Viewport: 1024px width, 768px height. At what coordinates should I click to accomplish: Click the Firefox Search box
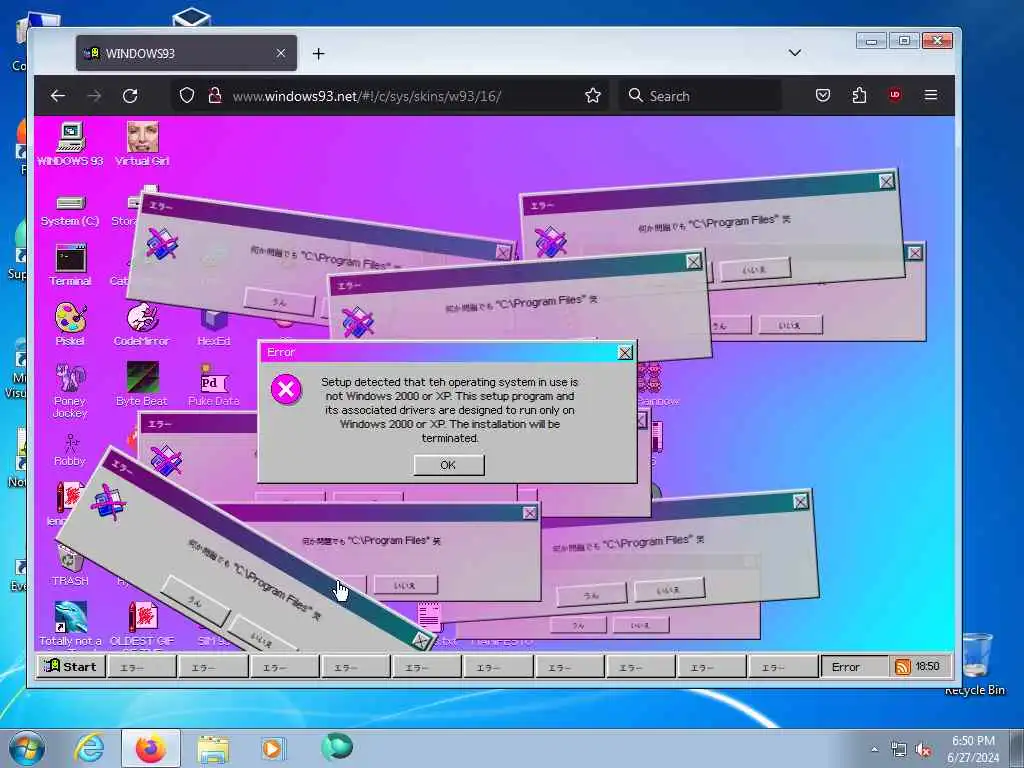click(699, 96)
